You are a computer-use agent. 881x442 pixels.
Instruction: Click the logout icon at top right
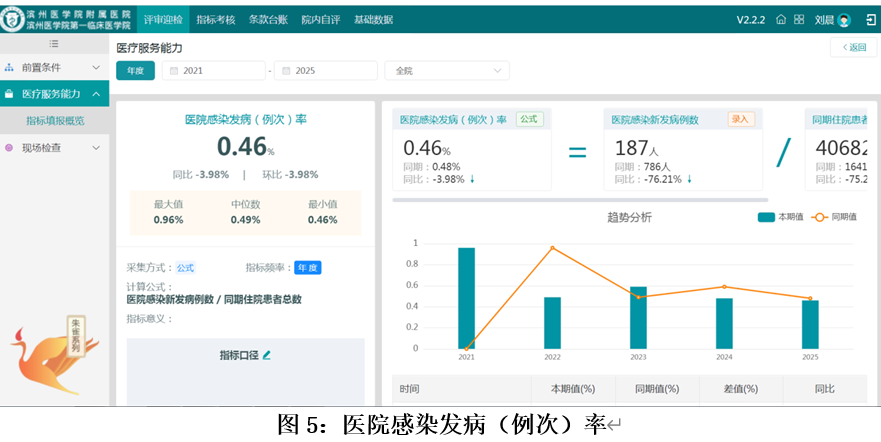click(871, 20)
